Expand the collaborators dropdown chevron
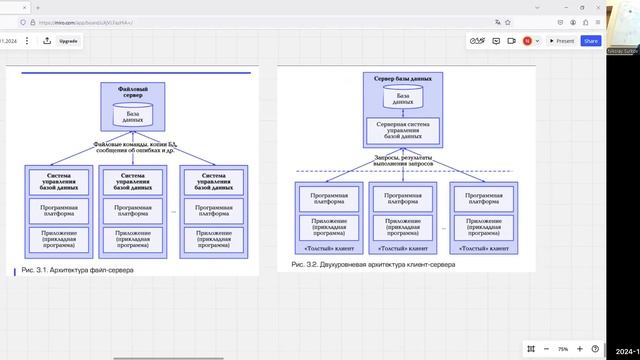 (x=537, y=41)
